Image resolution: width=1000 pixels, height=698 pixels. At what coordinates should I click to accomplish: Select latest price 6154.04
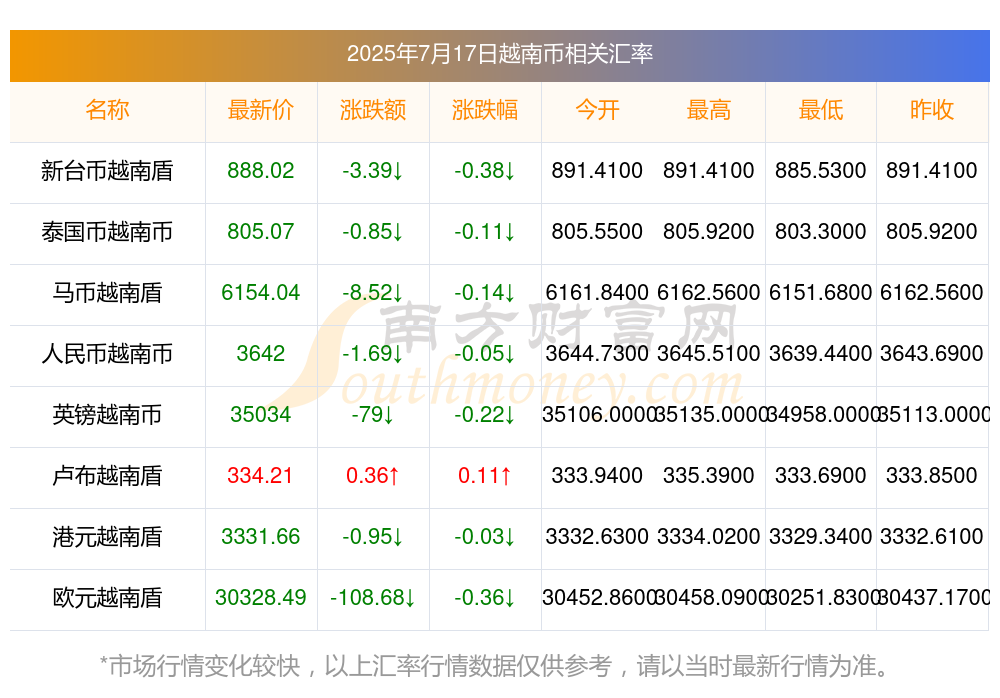(261, 292)
